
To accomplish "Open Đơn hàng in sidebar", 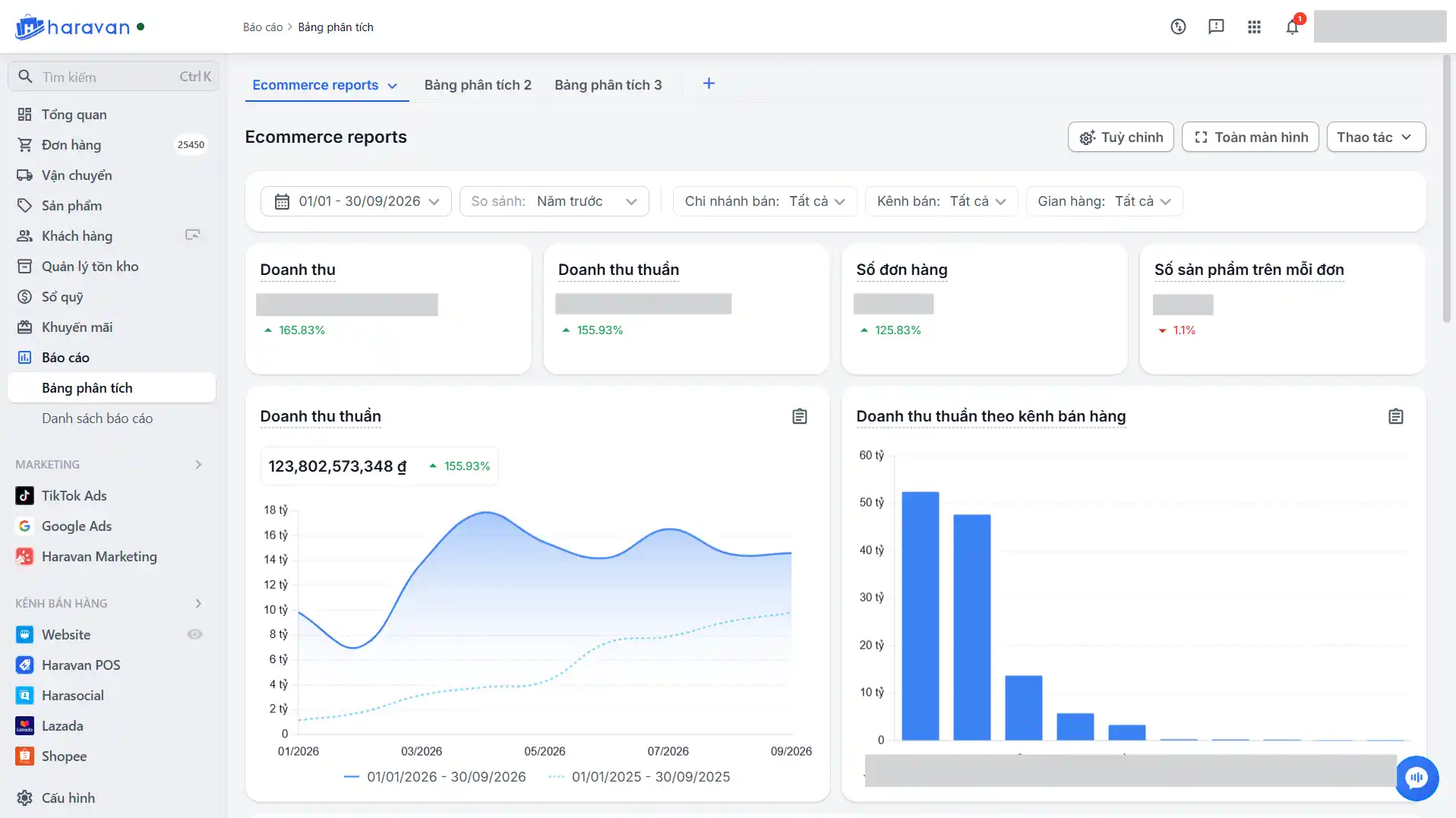I will [111, 144].
